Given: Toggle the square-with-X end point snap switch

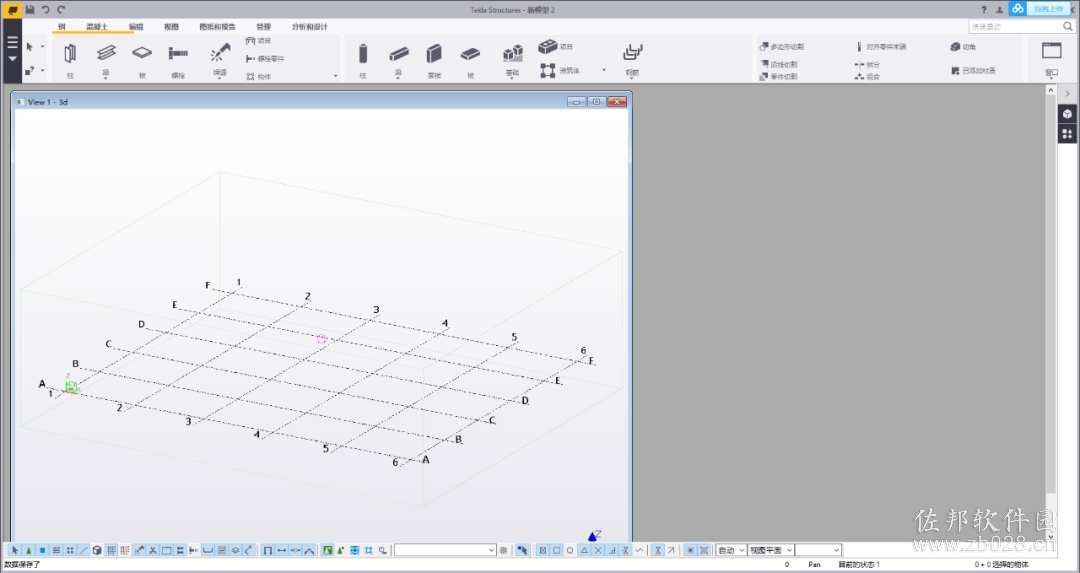Looking at the screenshot, I should (543, 550).
